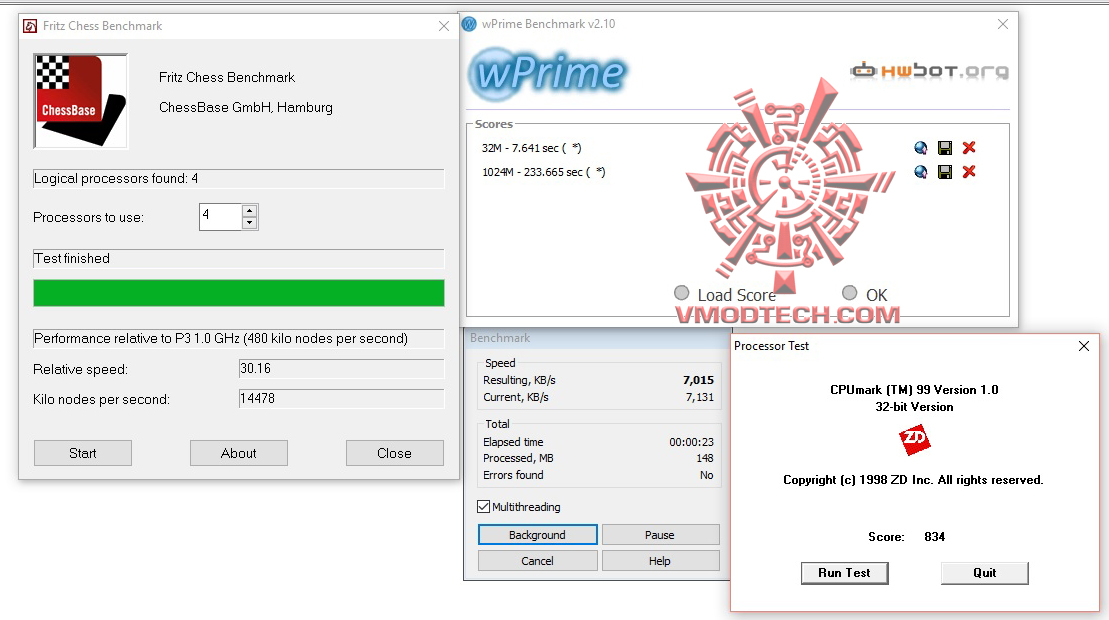Submit the 32M score online via globe icon
This screenshot has height=620, width=1109.
point(920,147)
